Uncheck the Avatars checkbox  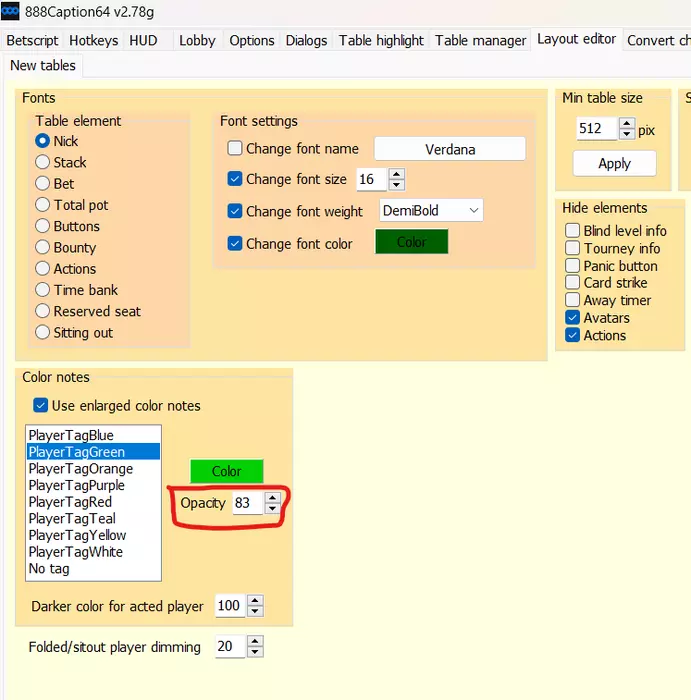pyautogui.click(x=572, y=317)
